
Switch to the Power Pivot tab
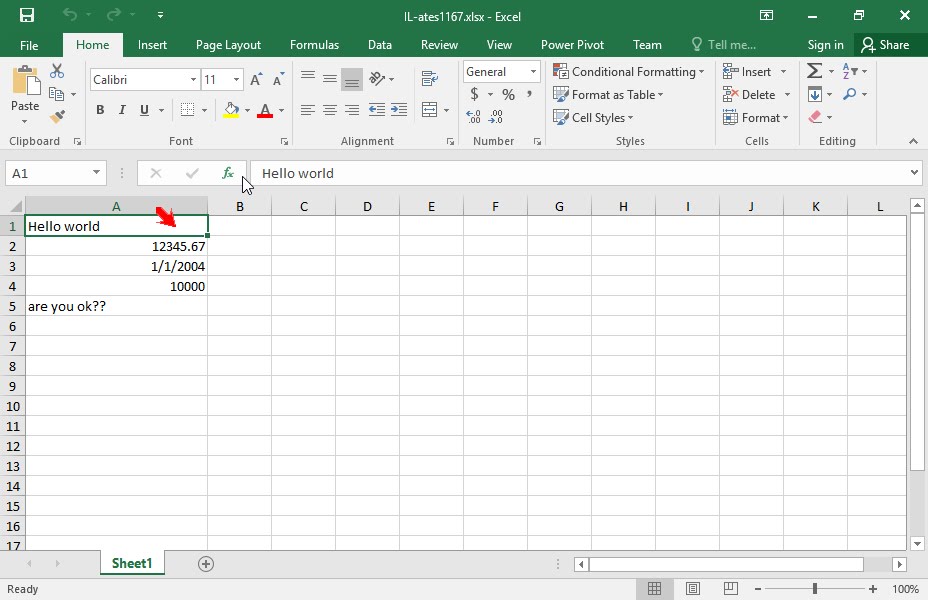[572, 45]
